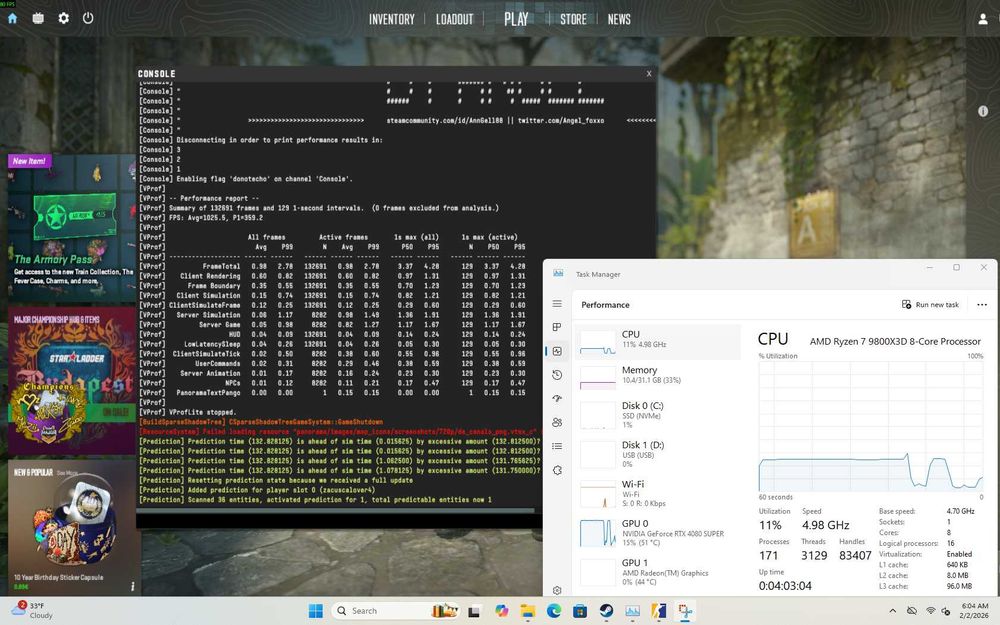Open Microsoft Store from the taskbar
Screen dimensions: 1000x625
pyautogui.click(x=580, y=611)
